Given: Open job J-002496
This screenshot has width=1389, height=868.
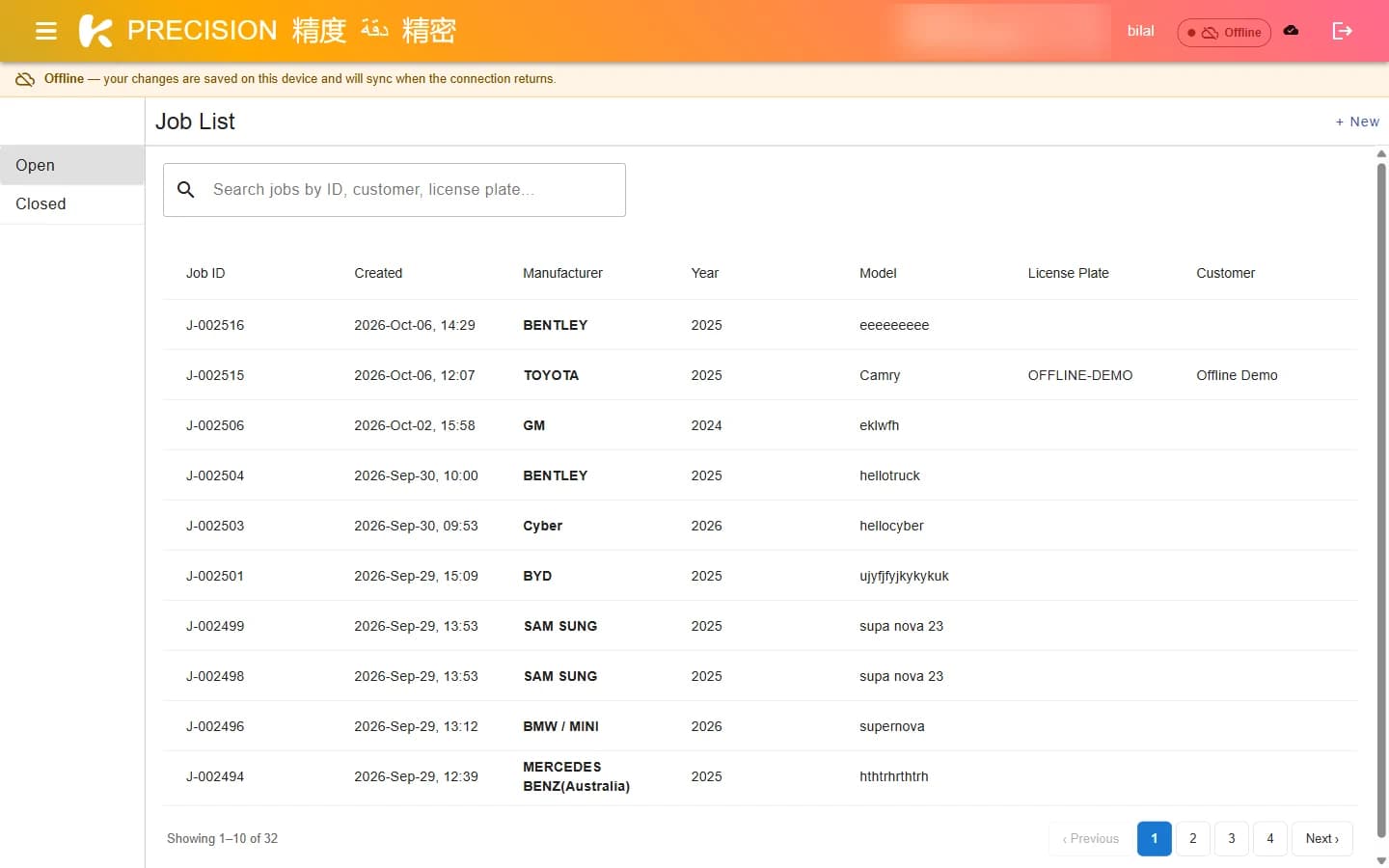Looking at the screenshot, I should (x=760, y=726).
